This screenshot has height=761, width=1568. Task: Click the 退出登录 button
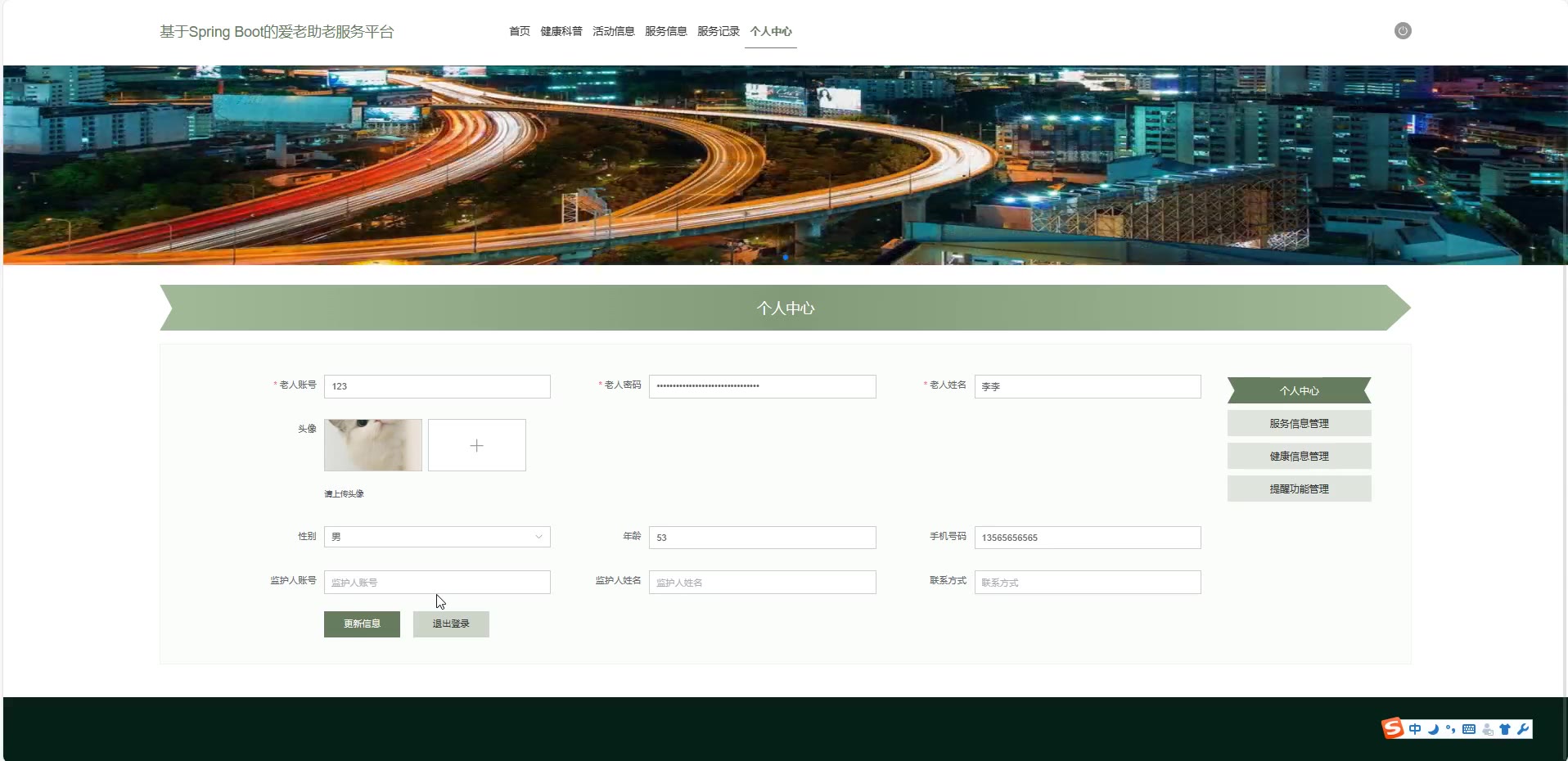[451, 624]
